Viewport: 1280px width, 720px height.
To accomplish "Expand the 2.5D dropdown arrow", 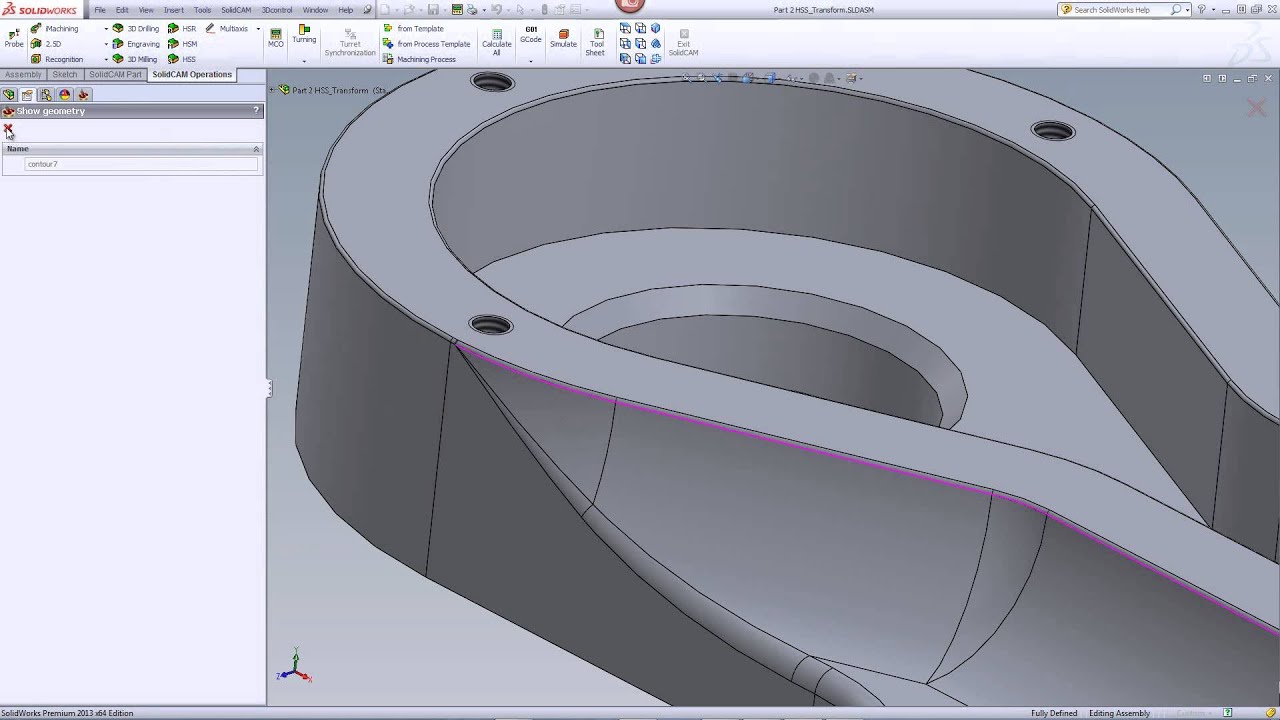I will (106, 44).
